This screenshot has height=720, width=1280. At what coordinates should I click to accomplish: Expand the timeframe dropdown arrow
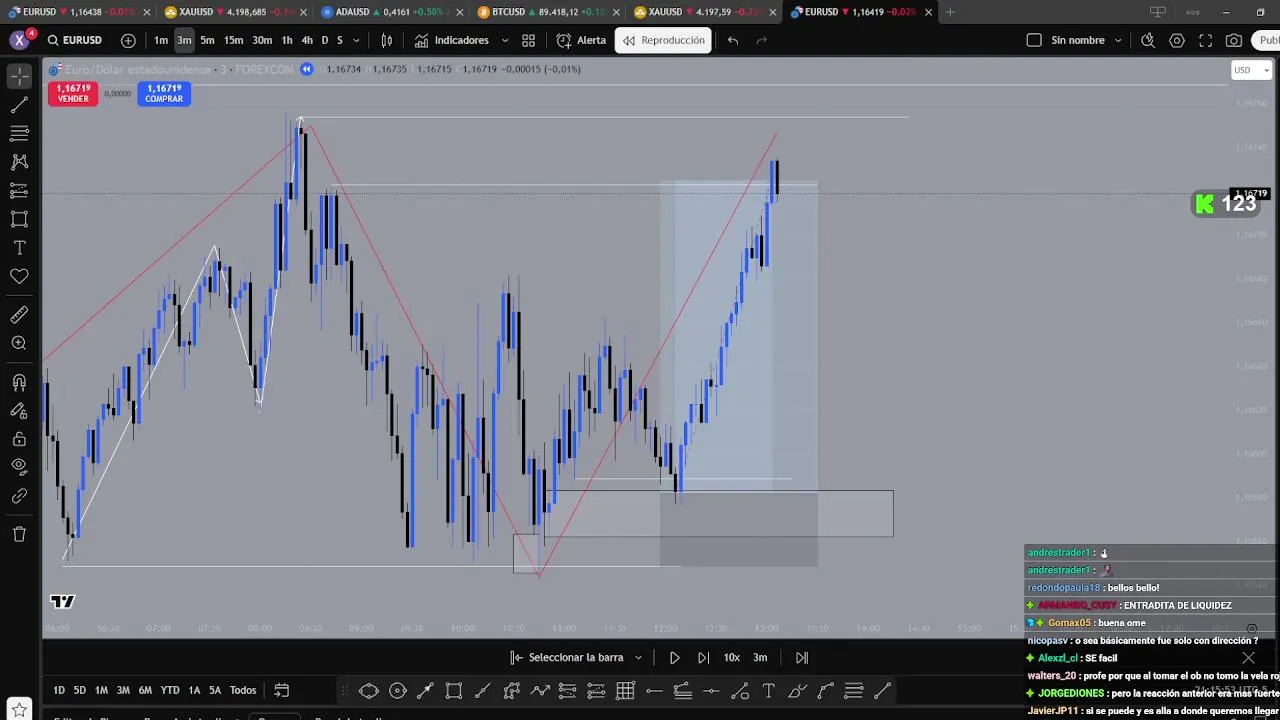tap(356, 40)
